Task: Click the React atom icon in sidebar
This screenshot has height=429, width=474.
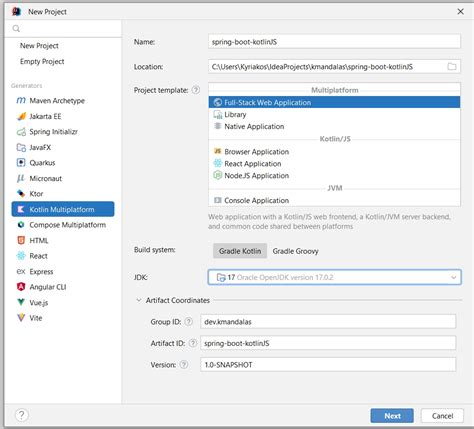Action: (21, 256)
